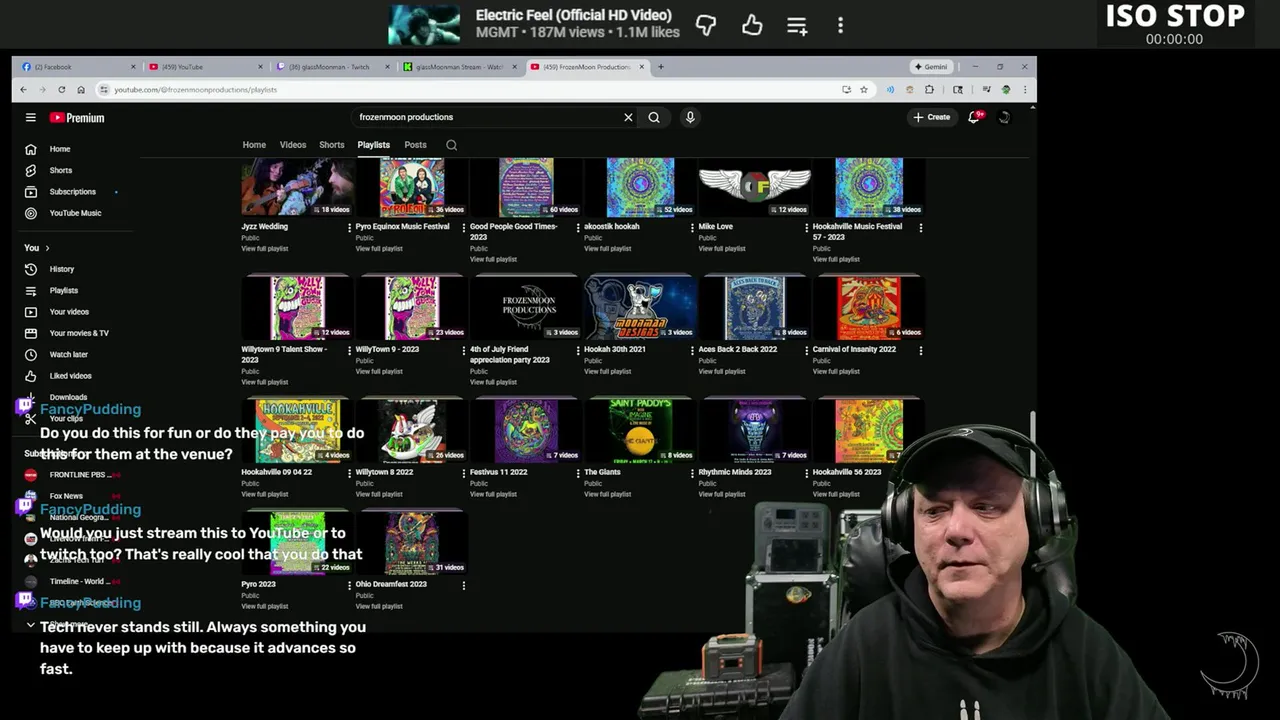Screen dimensions: 1280x720
Task: Open Pyro Equinox Music Festival playlist title
Action: pyautogui.click(x=402, y=227)
